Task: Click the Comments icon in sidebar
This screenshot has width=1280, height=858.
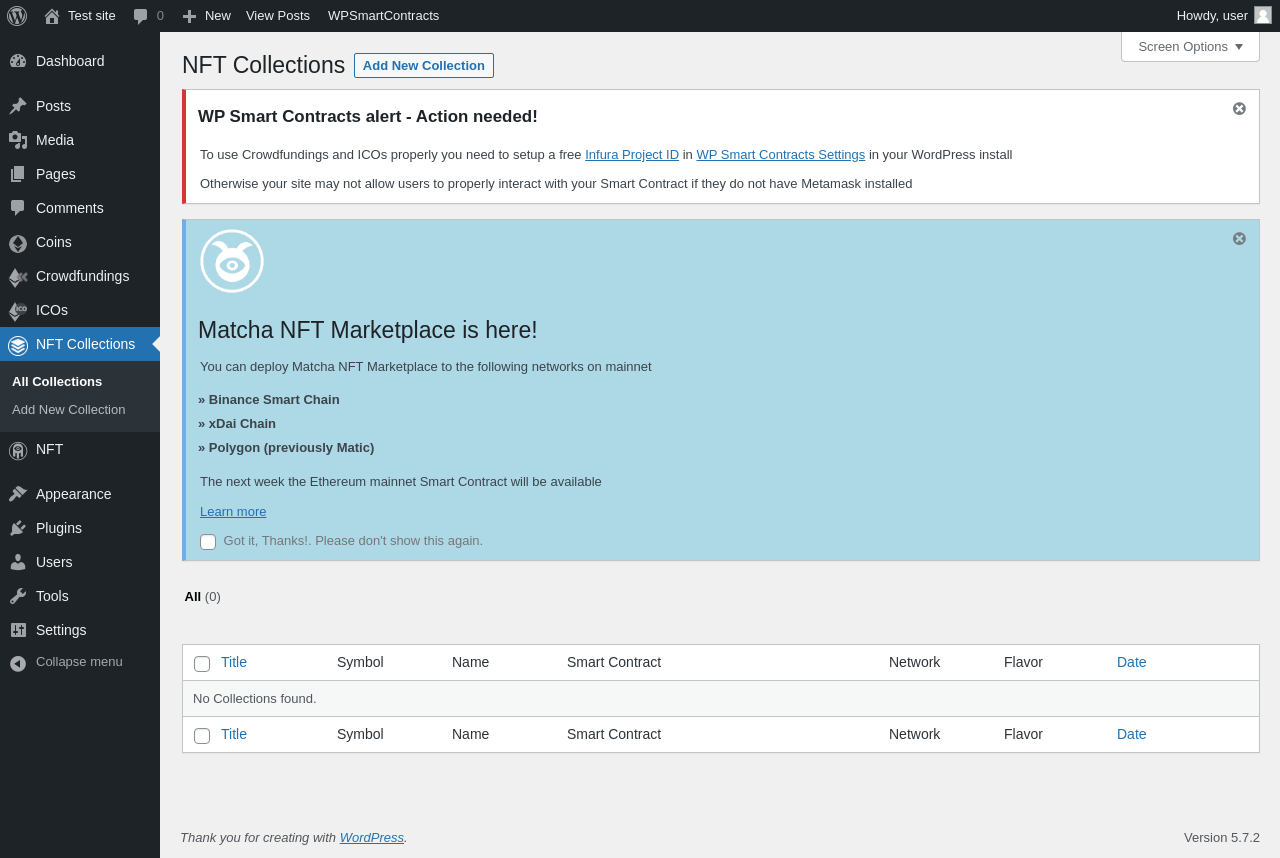Action: 18,208
